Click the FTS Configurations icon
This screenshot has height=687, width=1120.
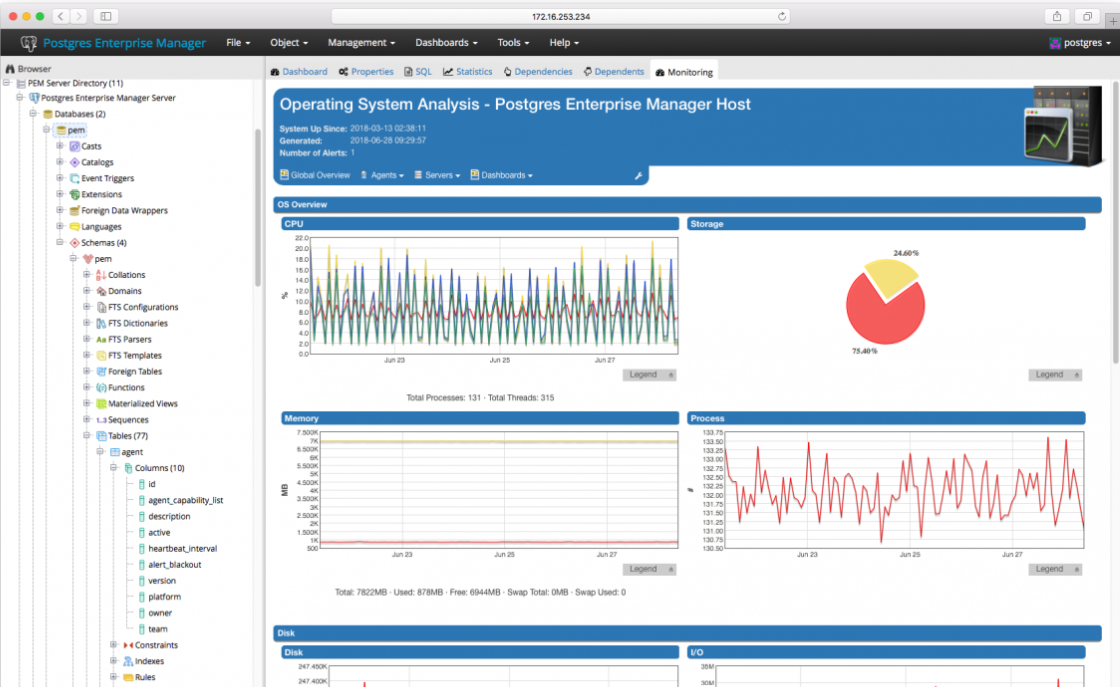pyautogui.click(x=101, y=307)
